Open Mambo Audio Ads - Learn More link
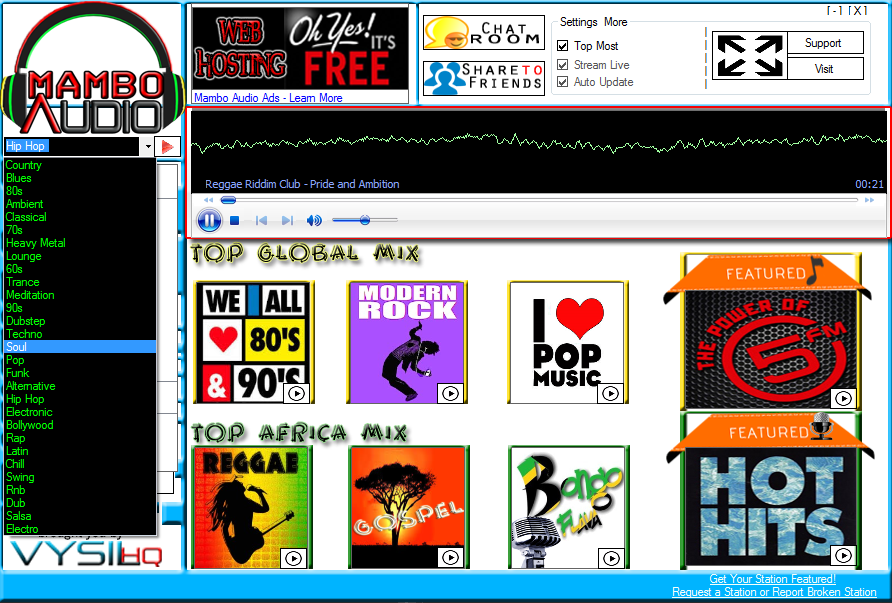This screenshot has width=892, height=603. pos(268,98)
